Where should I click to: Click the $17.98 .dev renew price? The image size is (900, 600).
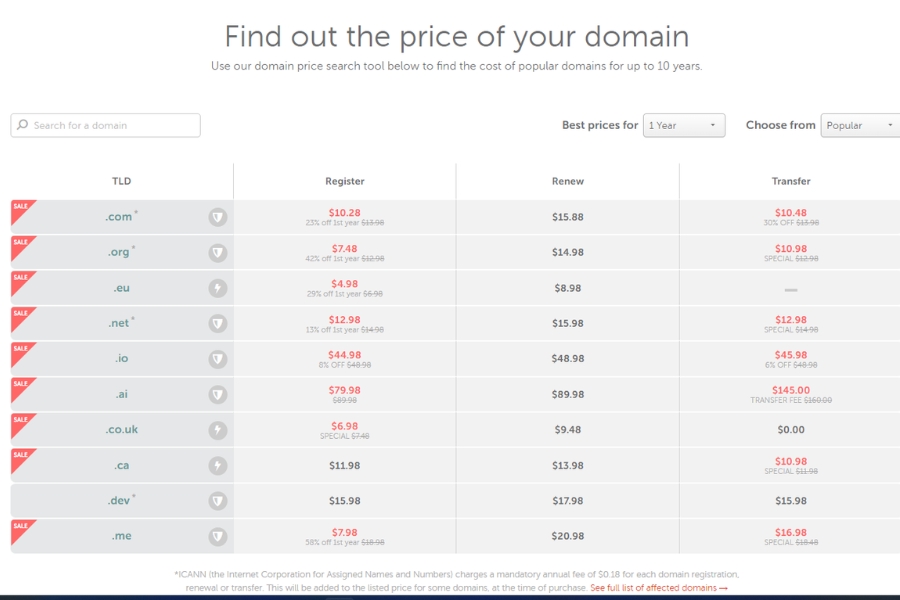[x=568, y=501]
